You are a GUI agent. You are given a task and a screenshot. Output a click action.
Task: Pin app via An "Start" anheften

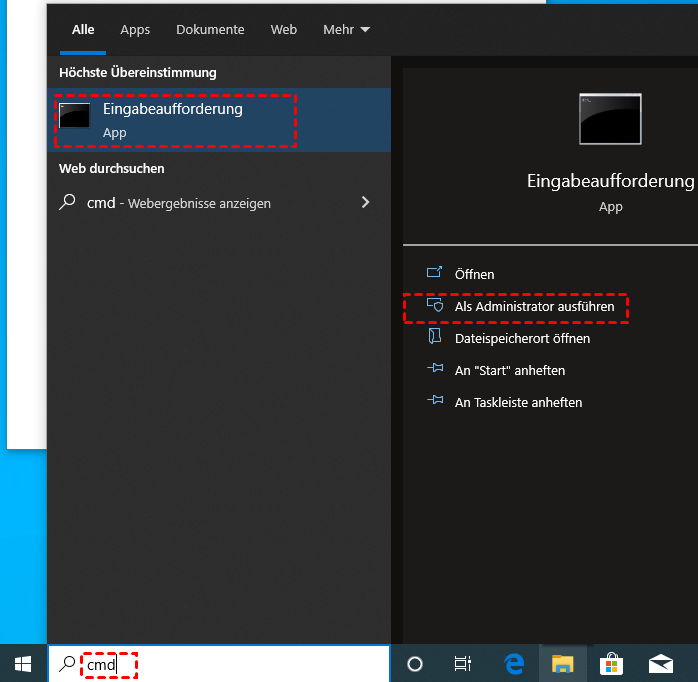point(509,371)
